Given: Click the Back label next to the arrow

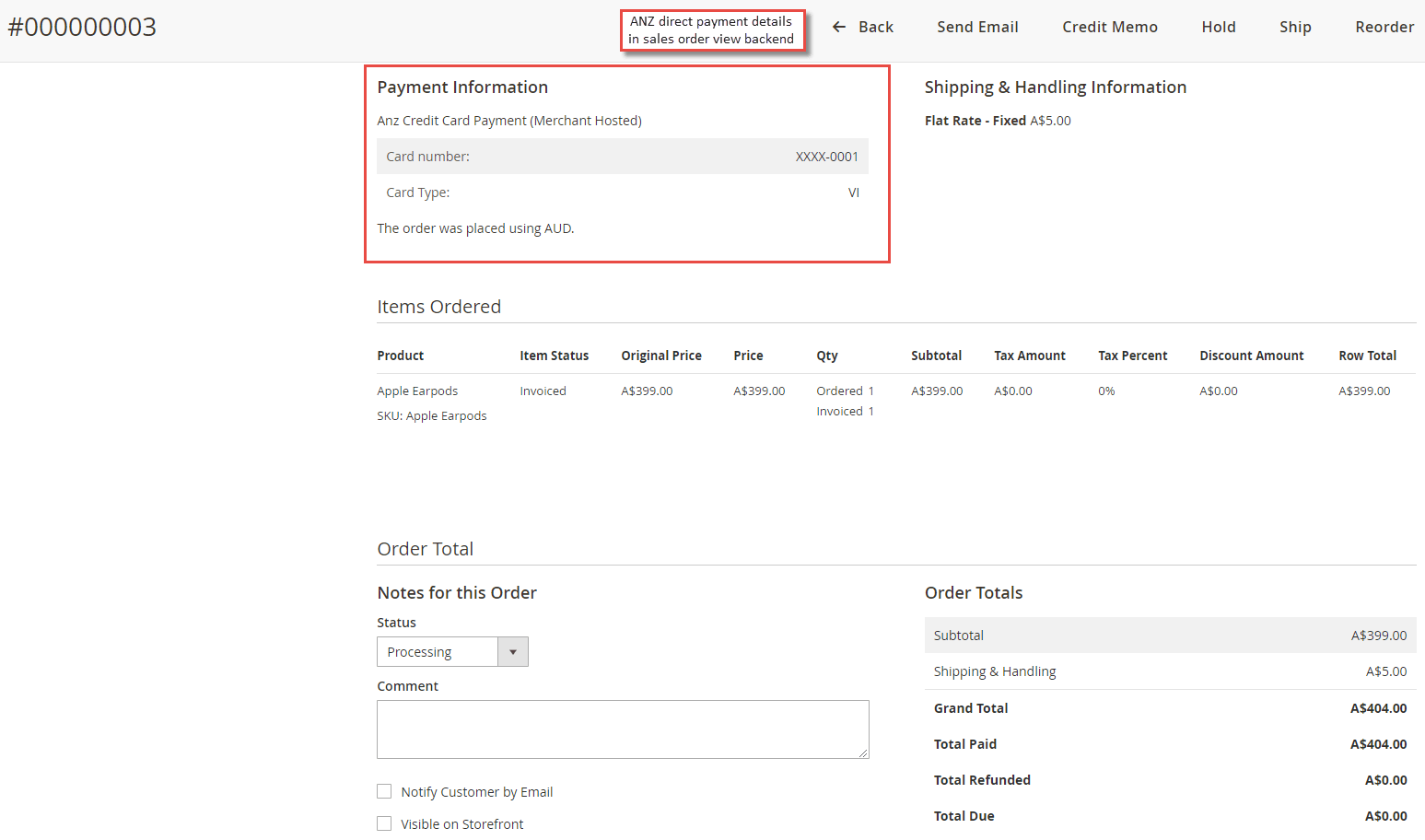Looking at the screenshot, I should (875, 27).
